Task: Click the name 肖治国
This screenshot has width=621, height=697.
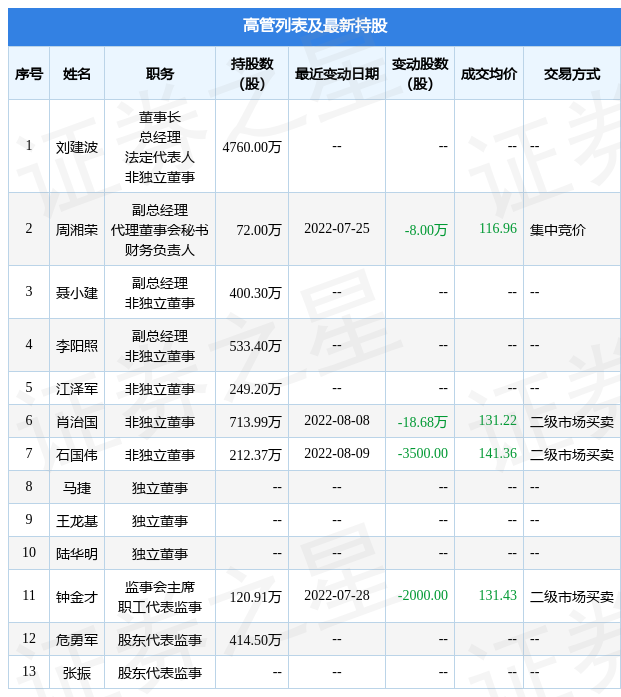Action: (x=77, y=422)
